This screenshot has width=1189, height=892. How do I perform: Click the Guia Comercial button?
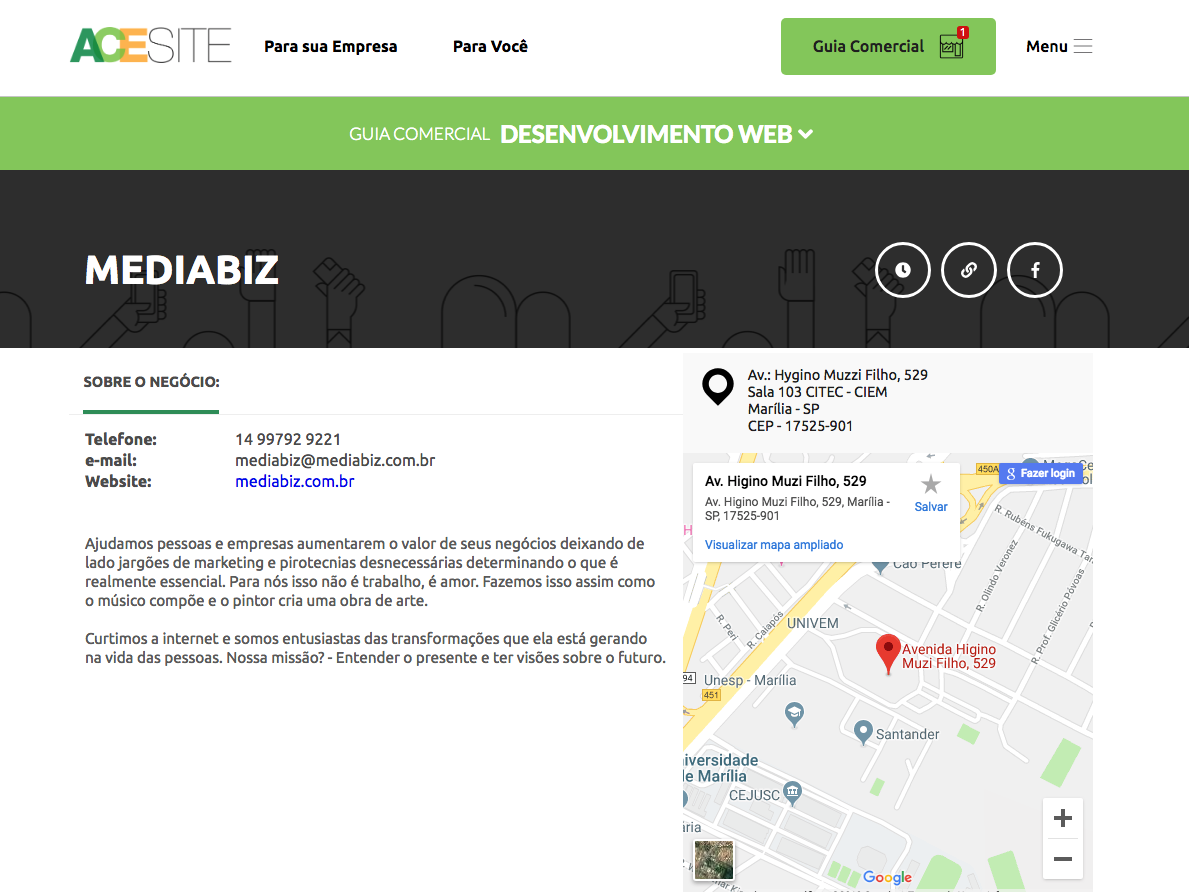click(x=888, y=46)
